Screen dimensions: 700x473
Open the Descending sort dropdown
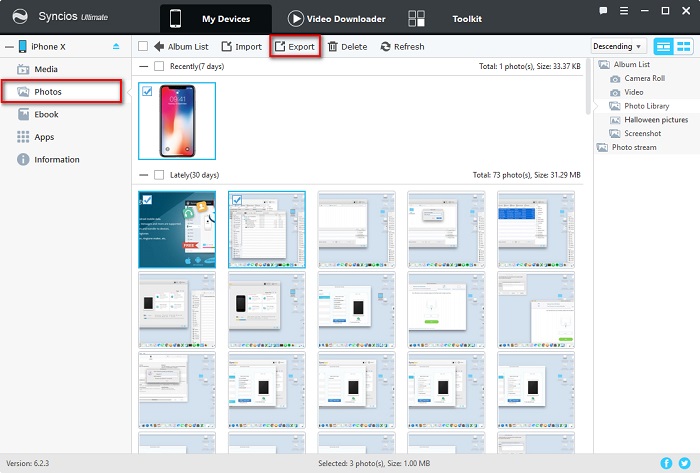point(618,46)
